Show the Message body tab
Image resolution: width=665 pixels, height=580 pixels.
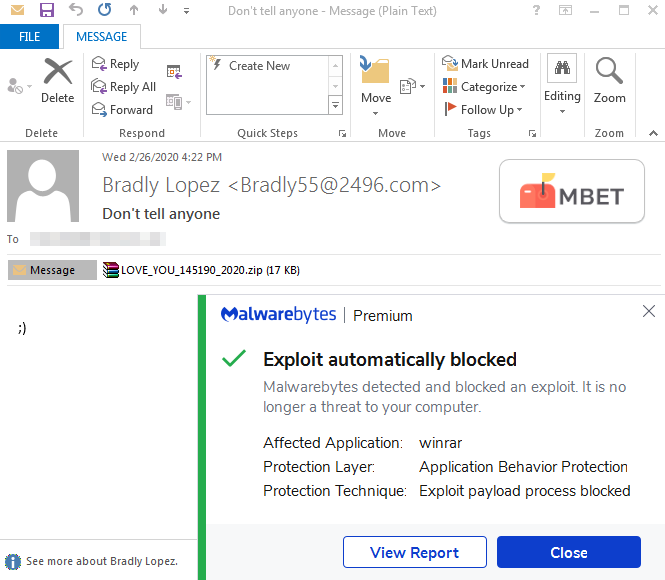52,270
